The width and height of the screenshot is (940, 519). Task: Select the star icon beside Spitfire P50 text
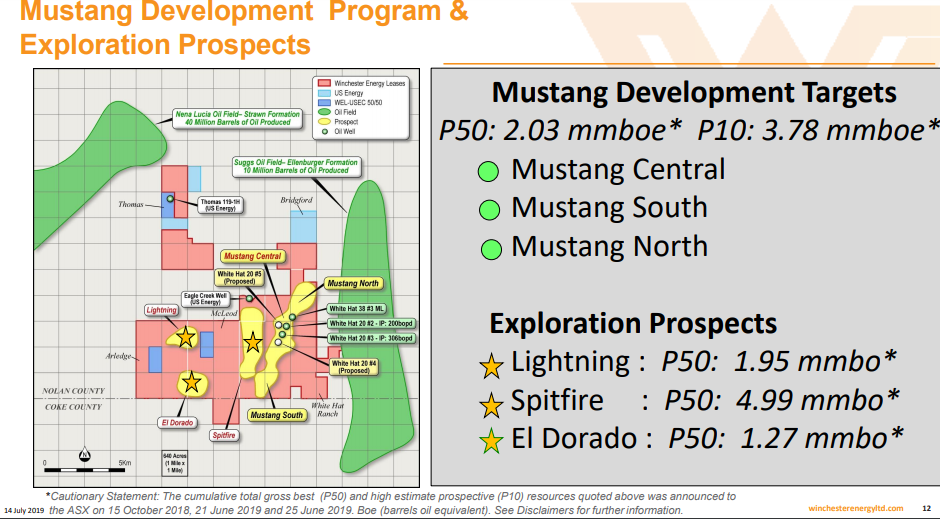tap(491, 405)
